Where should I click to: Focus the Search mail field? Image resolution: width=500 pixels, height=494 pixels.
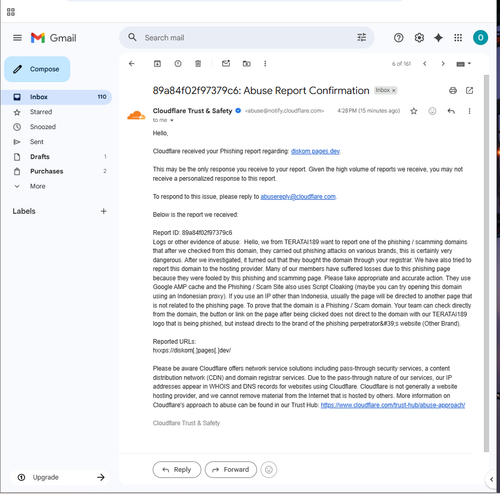(x=247, y=38)
